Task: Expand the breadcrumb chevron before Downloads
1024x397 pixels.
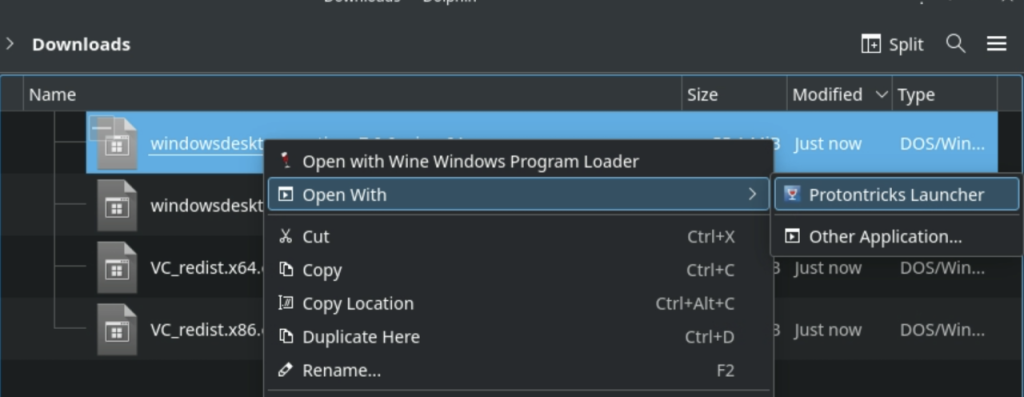Action: [x=10, y=44]
